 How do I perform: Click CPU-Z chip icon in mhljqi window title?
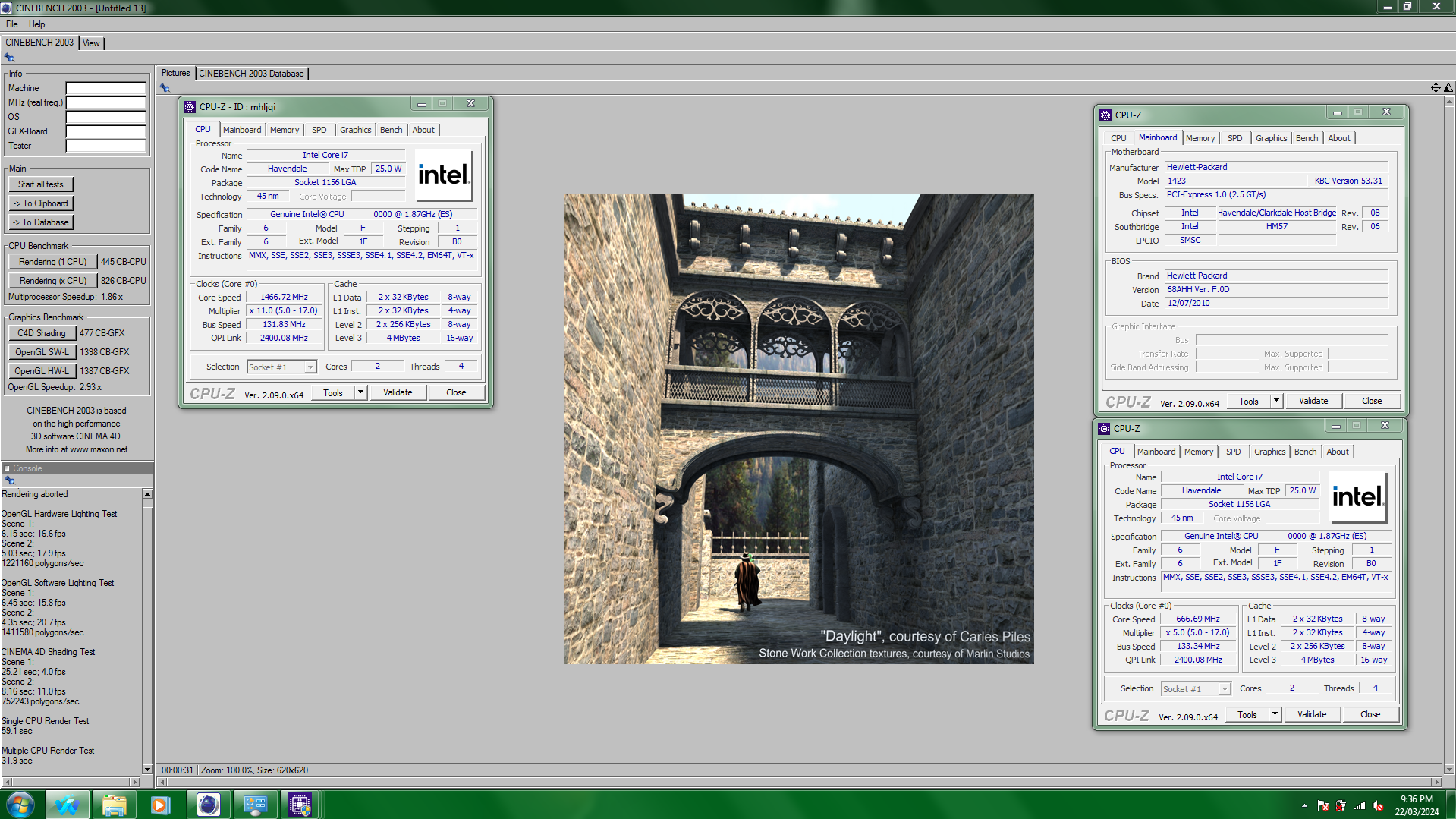[x=190, y=107]
